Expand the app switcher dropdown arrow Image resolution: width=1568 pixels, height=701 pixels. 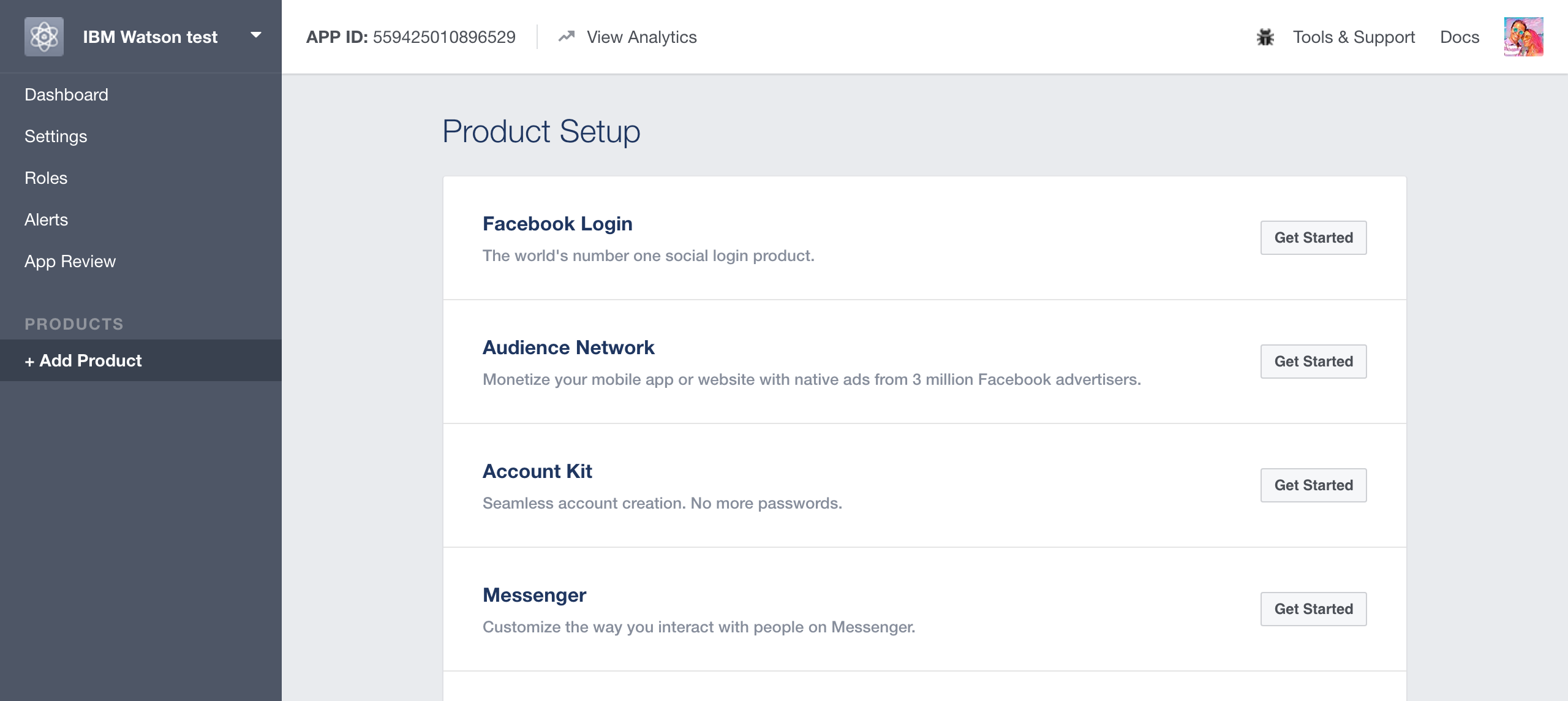[x=256, y=36]
